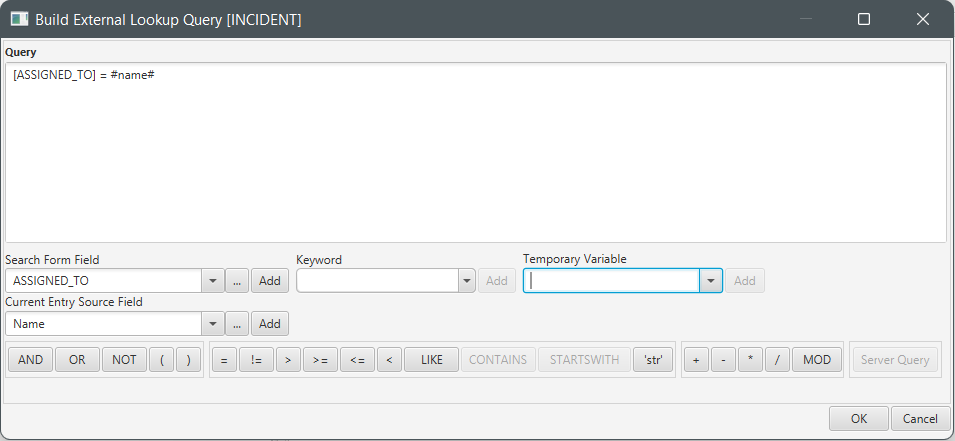Insert the minus - operator
This screenshot has width=955, height=441.
[x=723, y=360]
